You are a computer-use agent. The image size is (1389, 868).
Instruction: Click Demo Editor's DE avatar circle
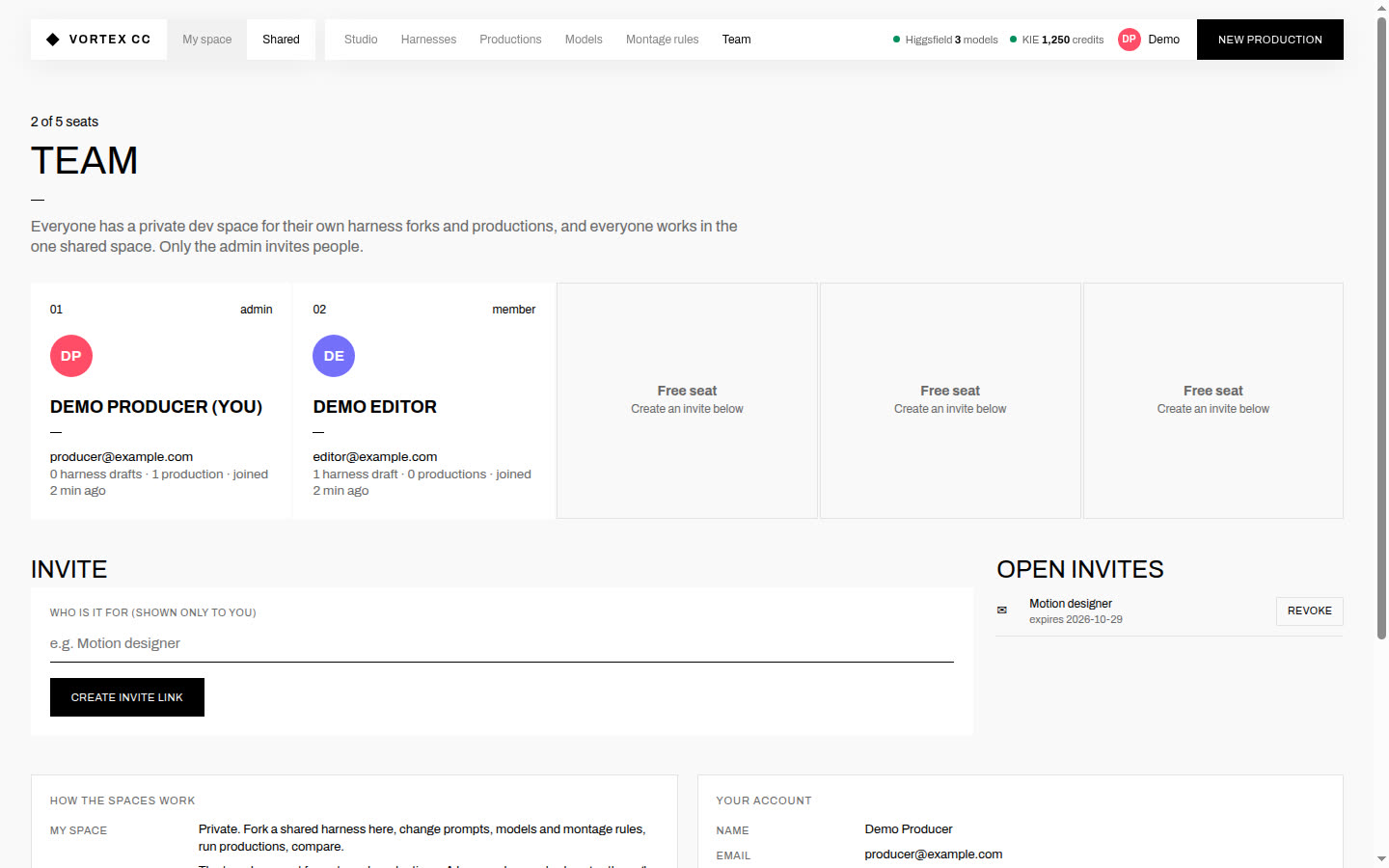(334, 356)
